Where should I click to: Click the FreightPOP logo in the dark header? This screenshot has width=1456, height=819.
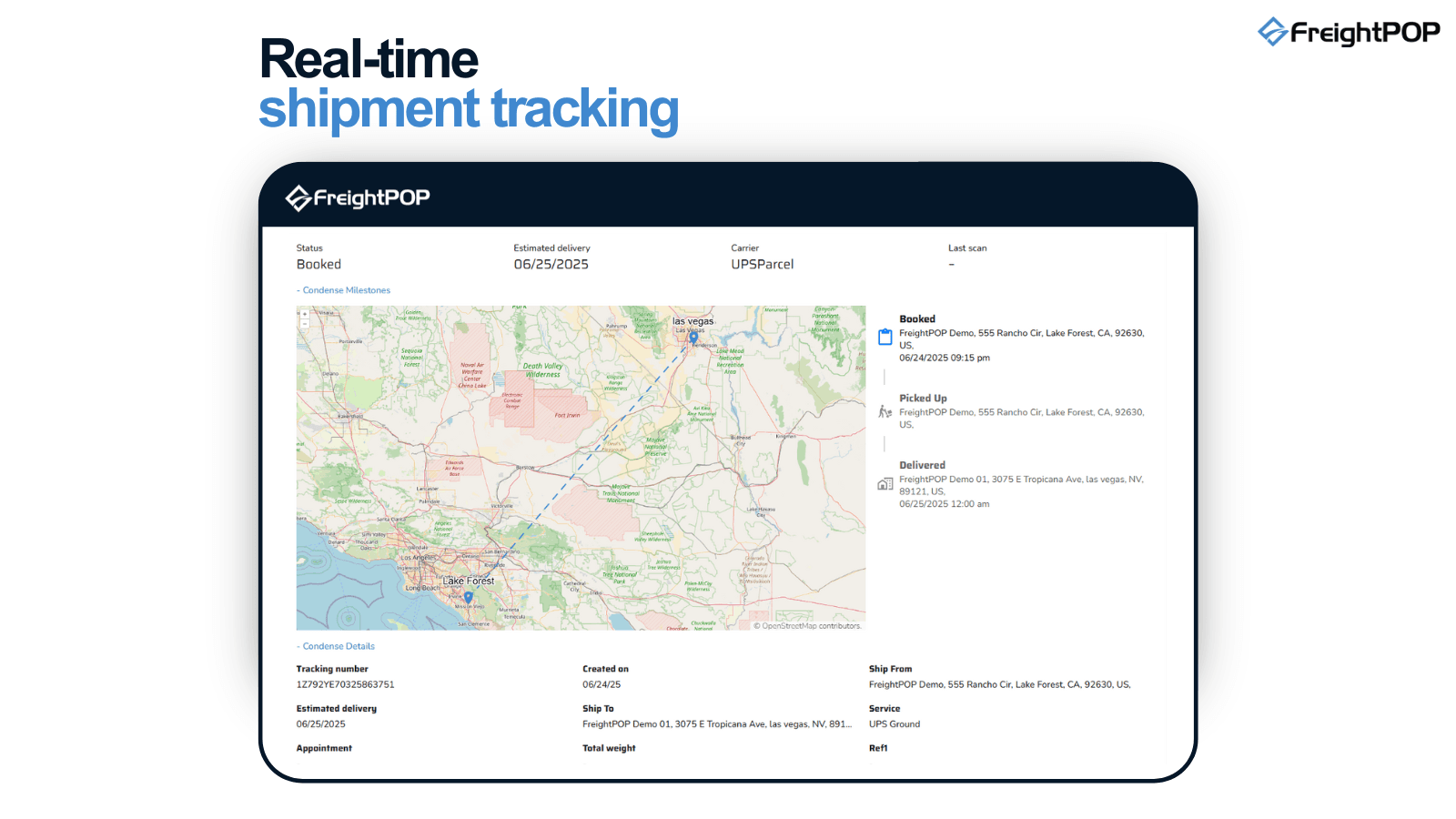coord(357,197)
